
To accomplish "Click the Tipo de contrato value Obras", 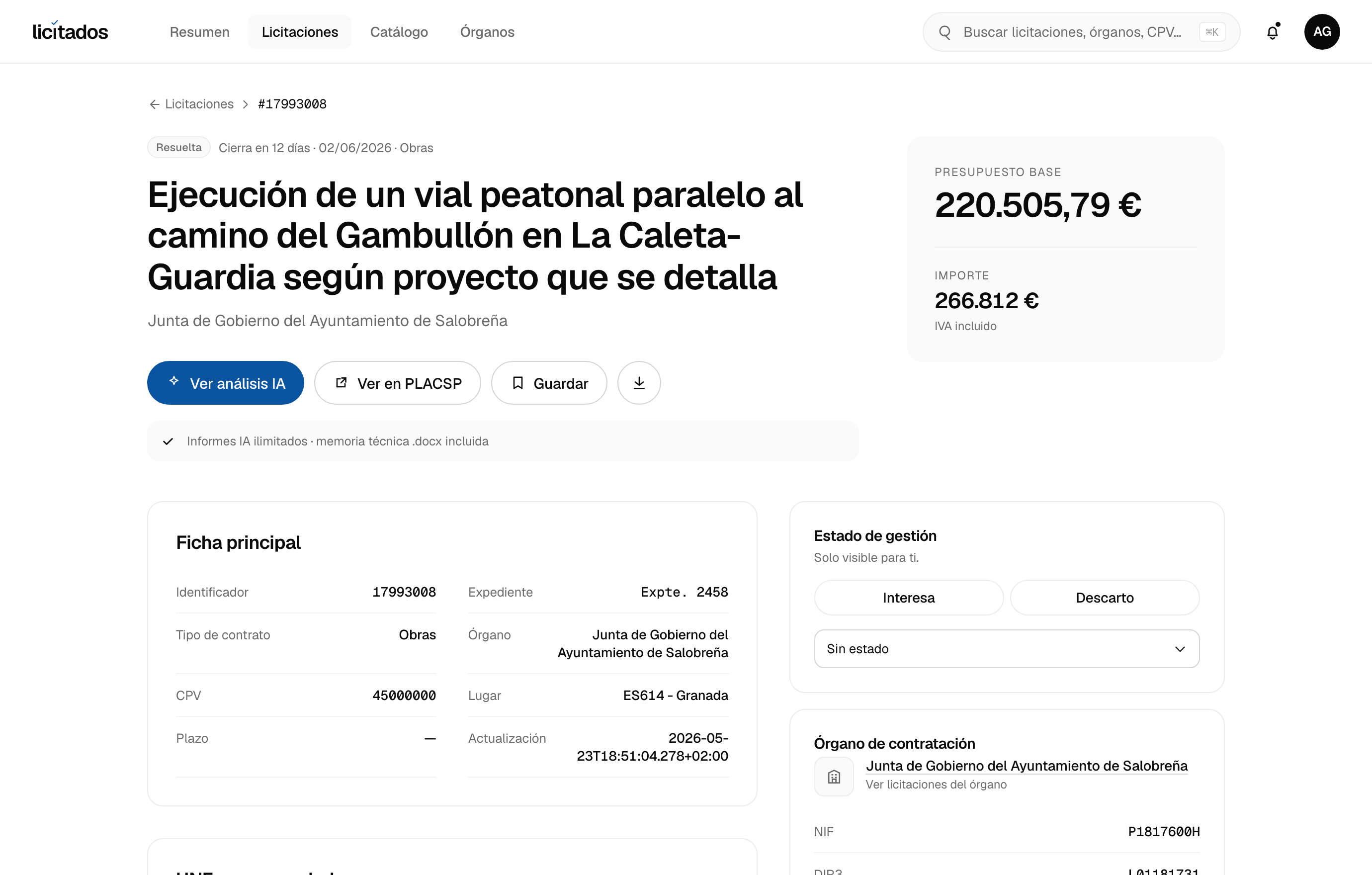I will pos(417,634).
